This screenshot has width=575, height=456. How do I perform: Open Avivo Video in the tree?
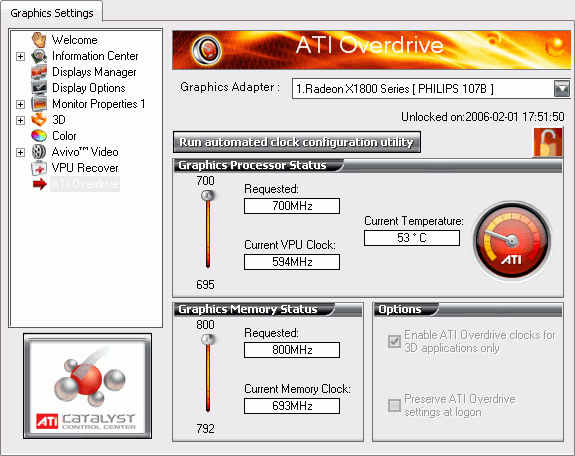(85, 152)
